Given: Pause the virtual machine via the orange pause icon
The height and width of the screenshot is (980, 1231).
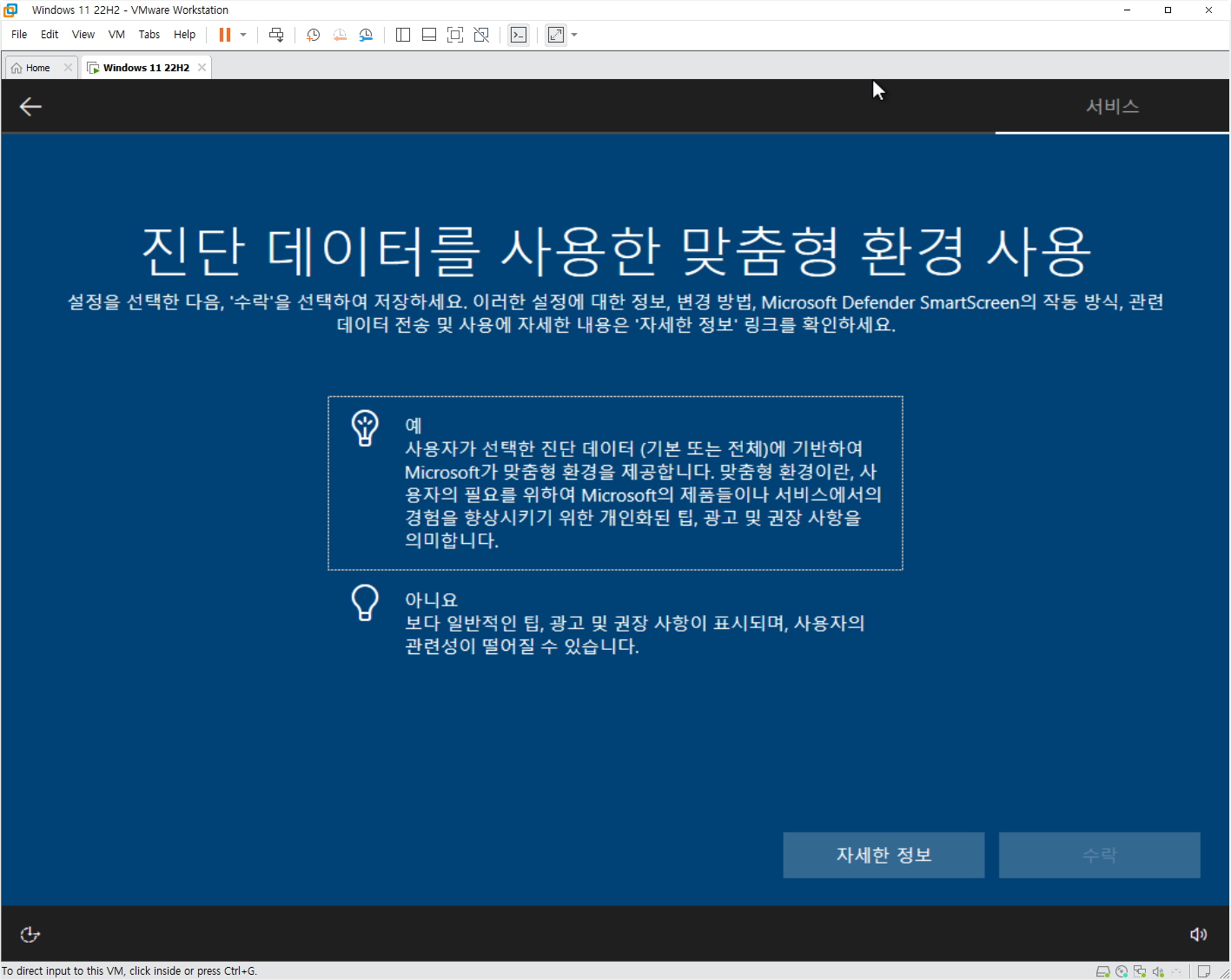Looking at the screenshot, I should pos(225,35).
